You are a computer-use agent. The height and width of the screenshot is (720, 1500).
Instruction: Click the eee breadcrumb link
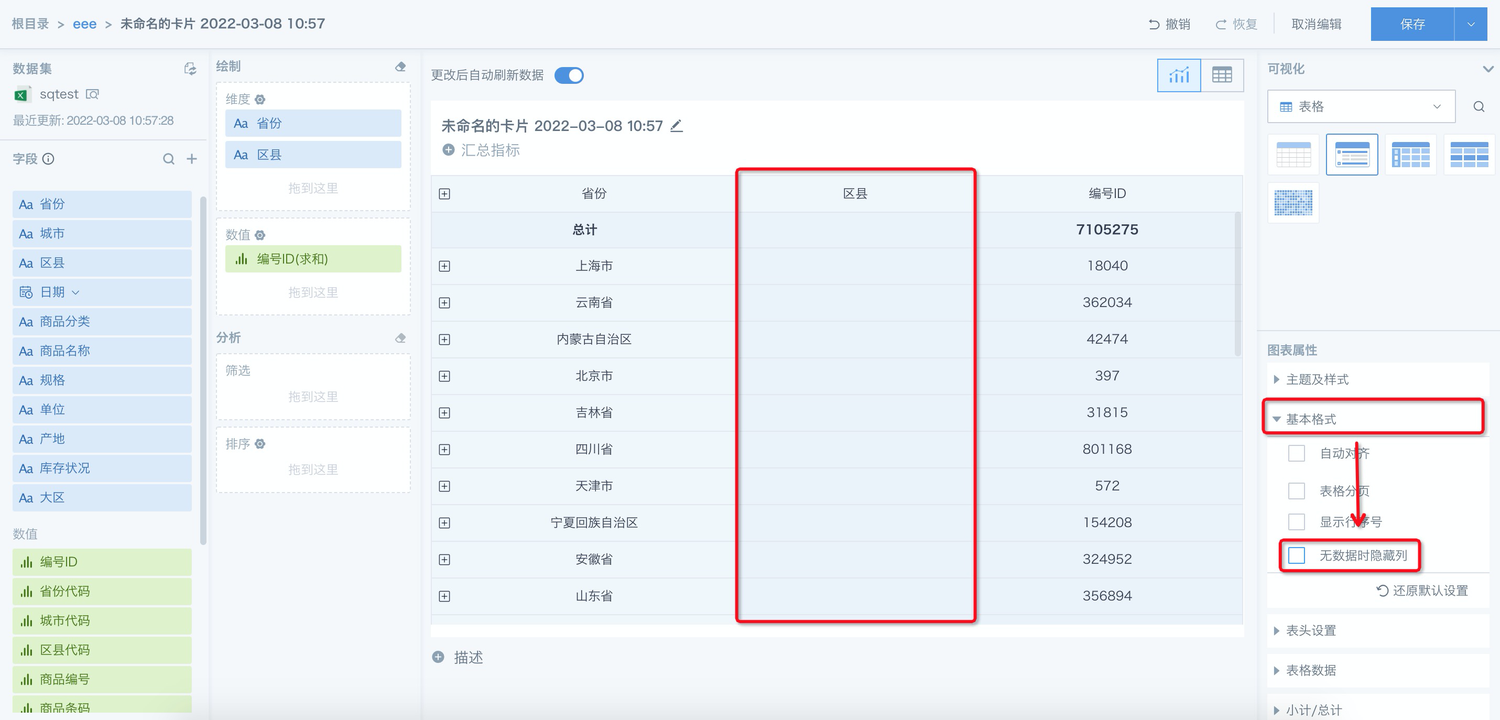[x=84, y=23]
